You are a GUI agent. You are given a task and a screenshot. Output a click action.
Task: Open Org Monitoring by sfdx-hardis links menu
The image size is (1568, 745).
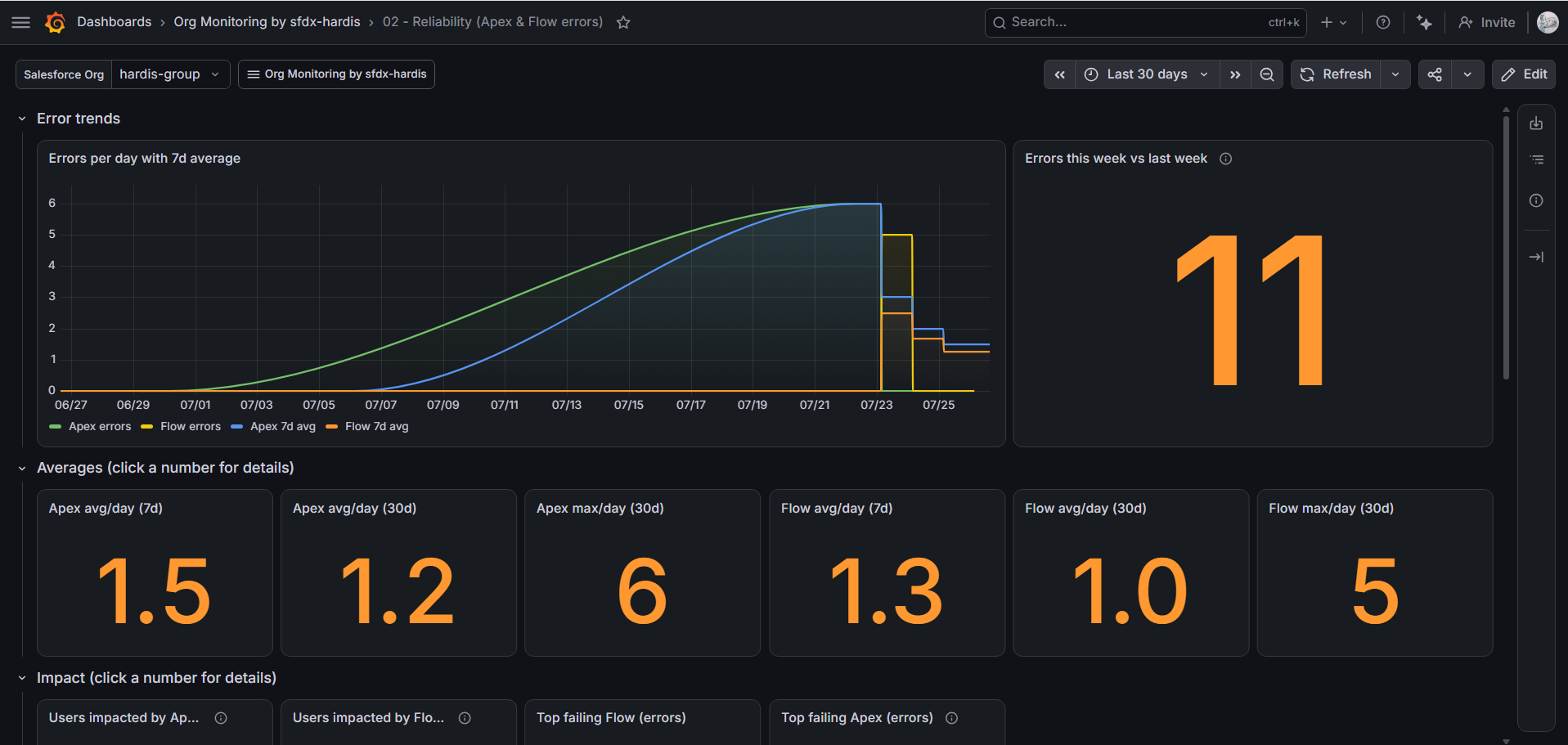336,74
